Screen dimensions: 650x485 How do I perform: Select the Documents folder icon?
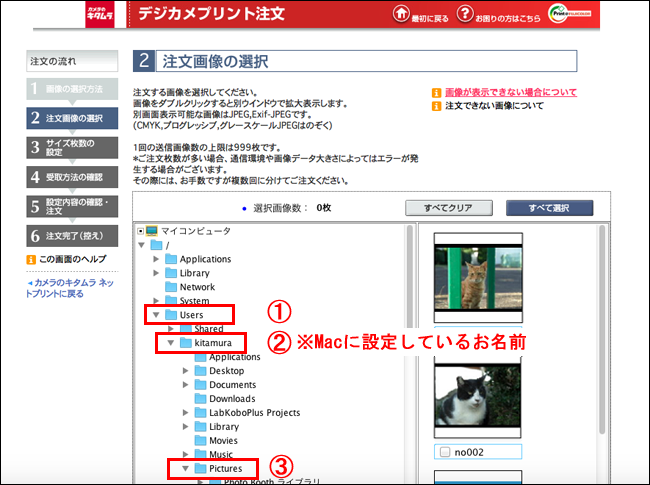(200, 384)
